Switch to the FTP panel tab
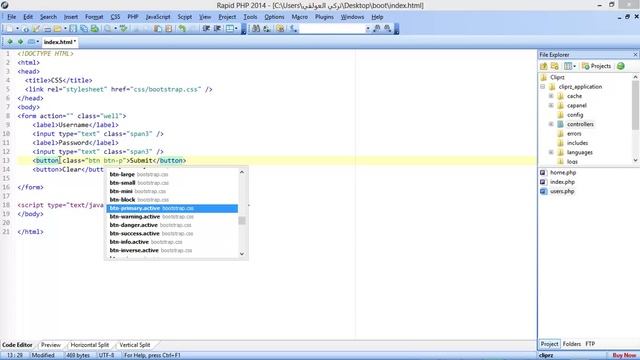Screen dimensions: 640x360 point(590,344)
